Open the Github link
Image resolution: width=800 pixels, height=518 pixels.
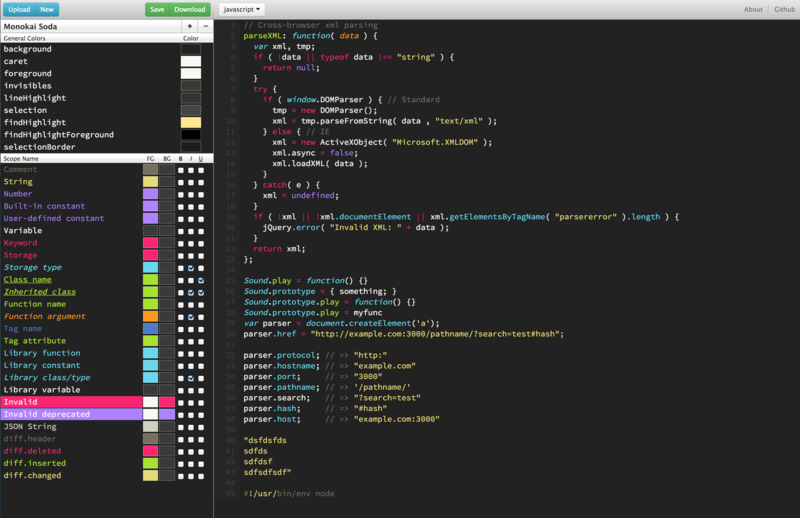784,9
